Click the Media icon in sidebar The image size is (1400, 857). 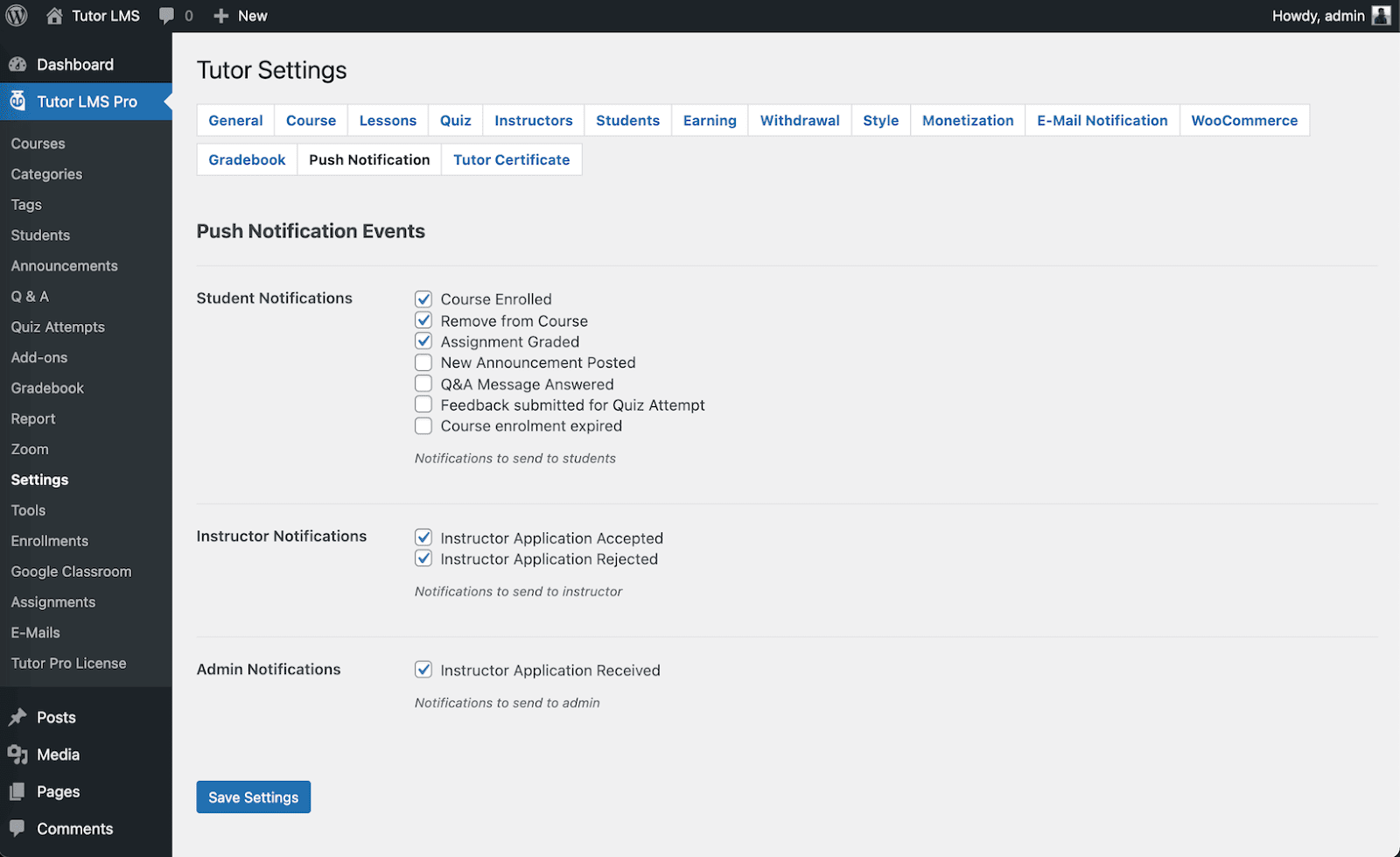point(17,755)
